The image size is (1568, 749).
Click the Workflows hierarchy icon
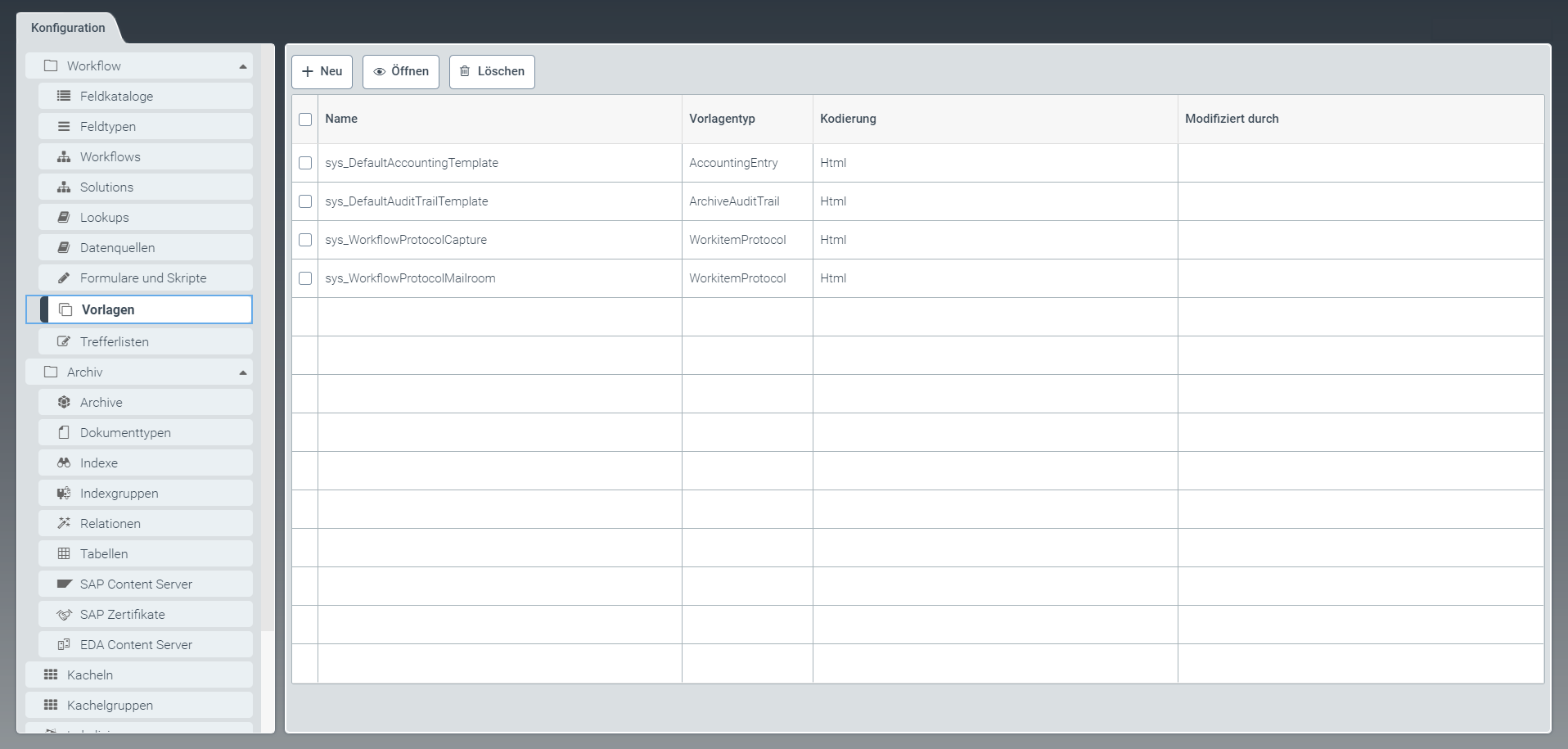[63, 156]
